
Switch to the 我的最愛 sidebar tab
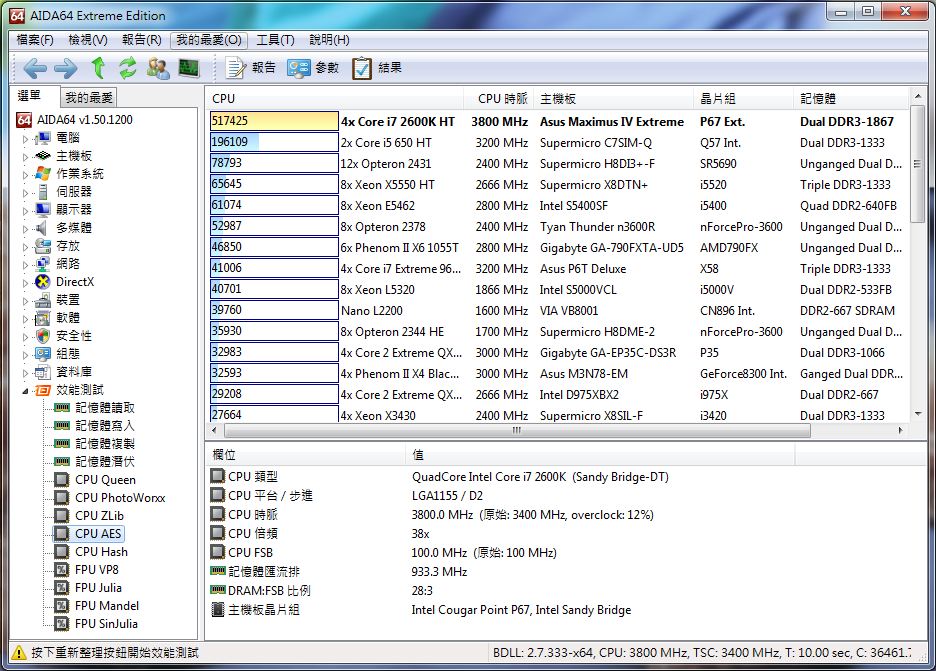(x=88, y=97)
